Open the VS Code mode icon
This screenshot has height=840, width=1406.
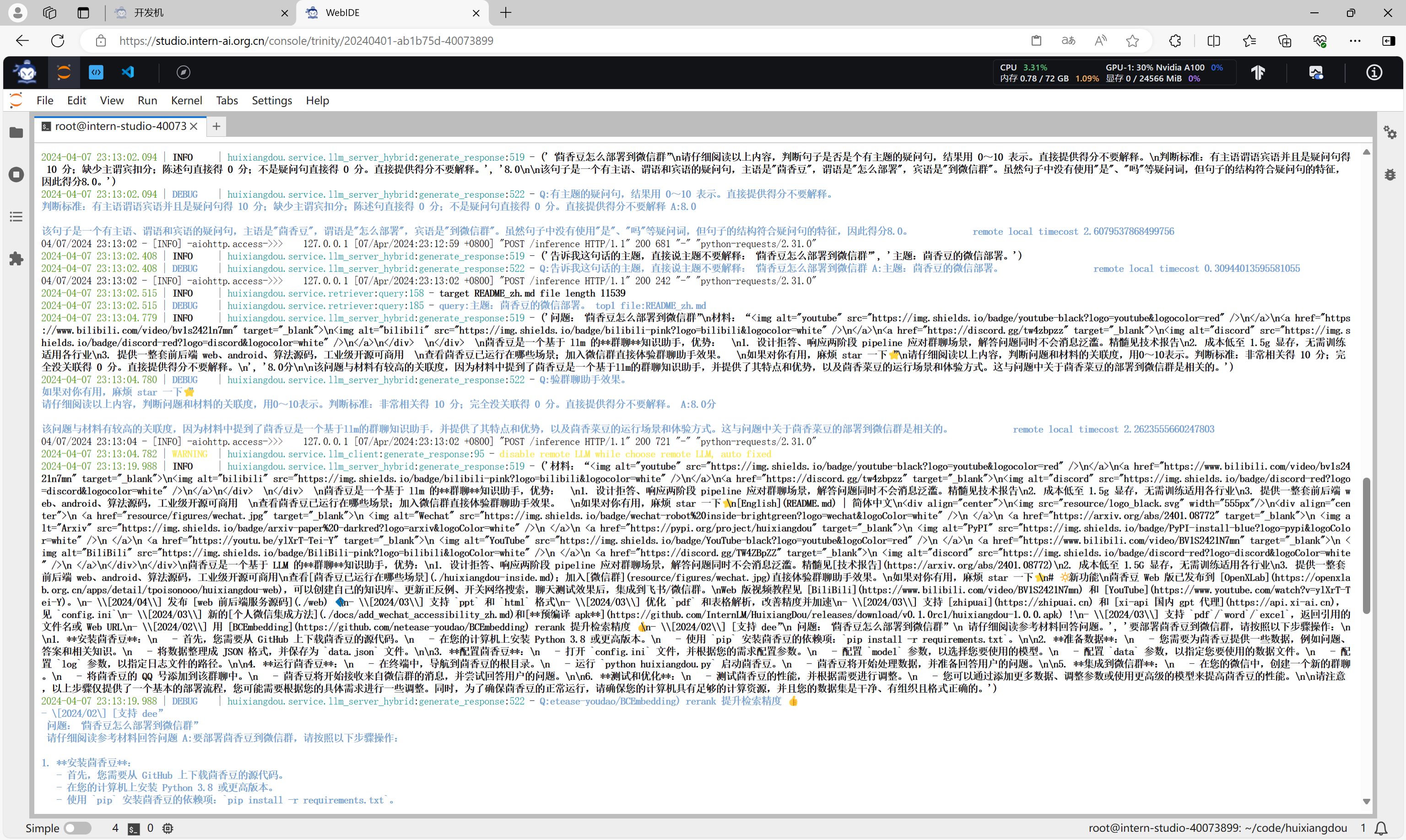click(x=128, y=72)
